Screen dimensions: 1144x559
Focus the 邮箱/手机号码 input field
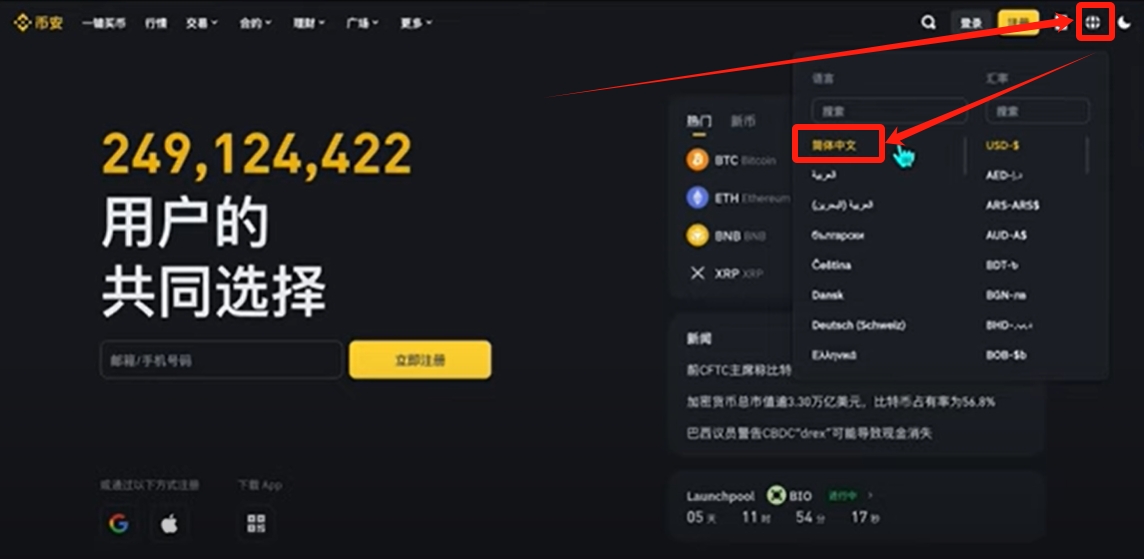[222, 360]
